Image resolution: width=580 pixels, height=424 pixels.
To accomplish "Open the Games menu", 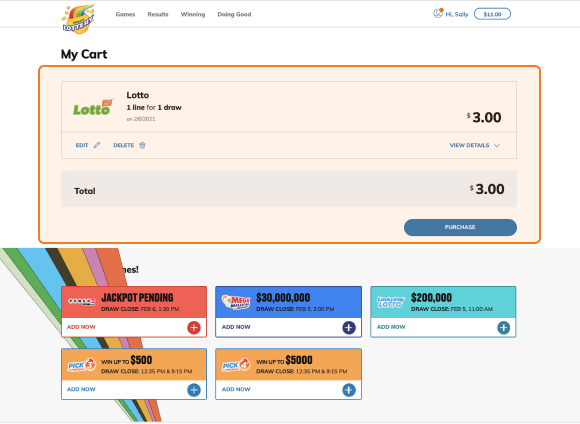I will pos(125,14).
